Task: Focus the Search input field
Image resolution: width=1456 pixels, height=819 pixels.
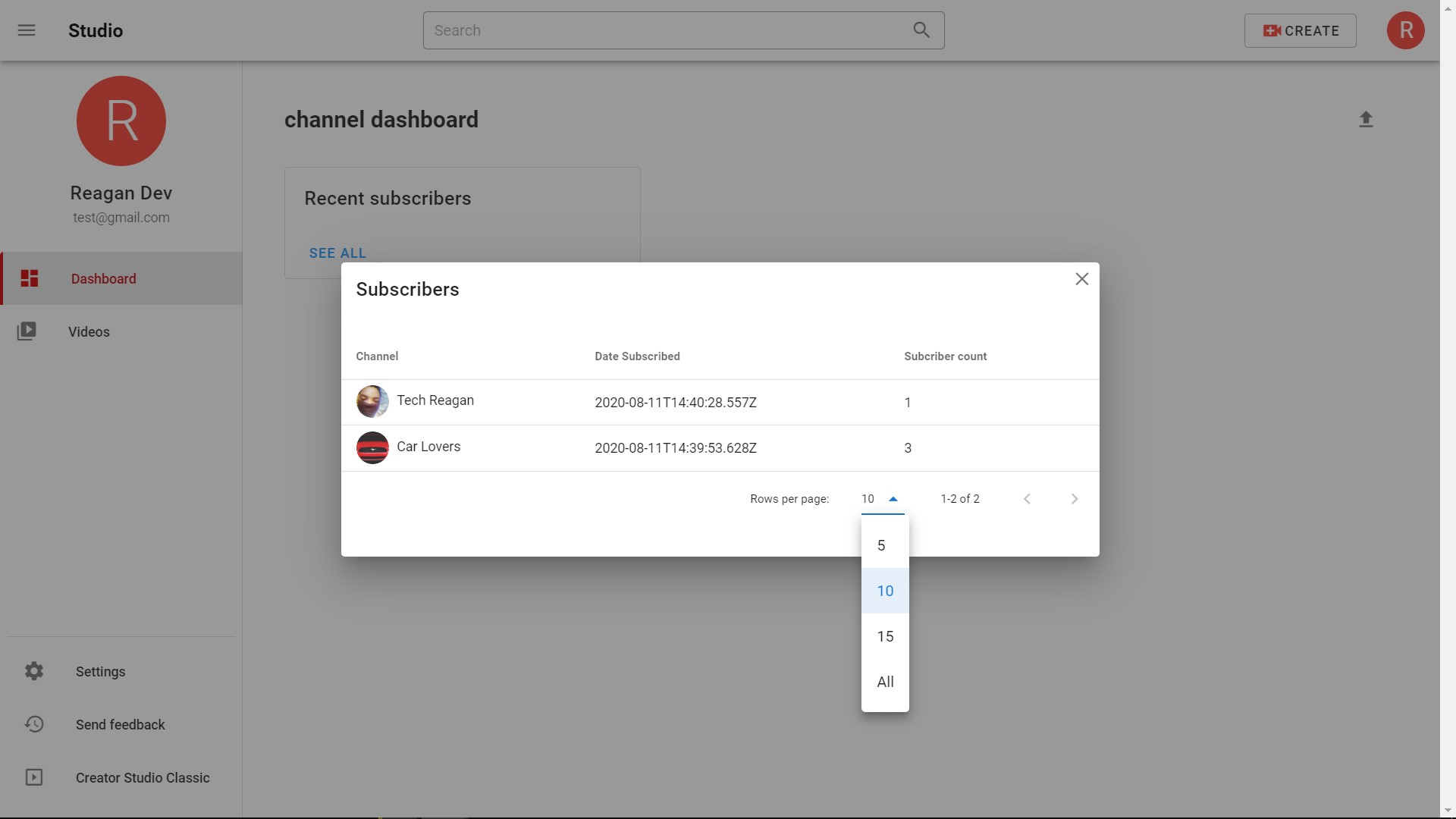Action: coord(667,30)
